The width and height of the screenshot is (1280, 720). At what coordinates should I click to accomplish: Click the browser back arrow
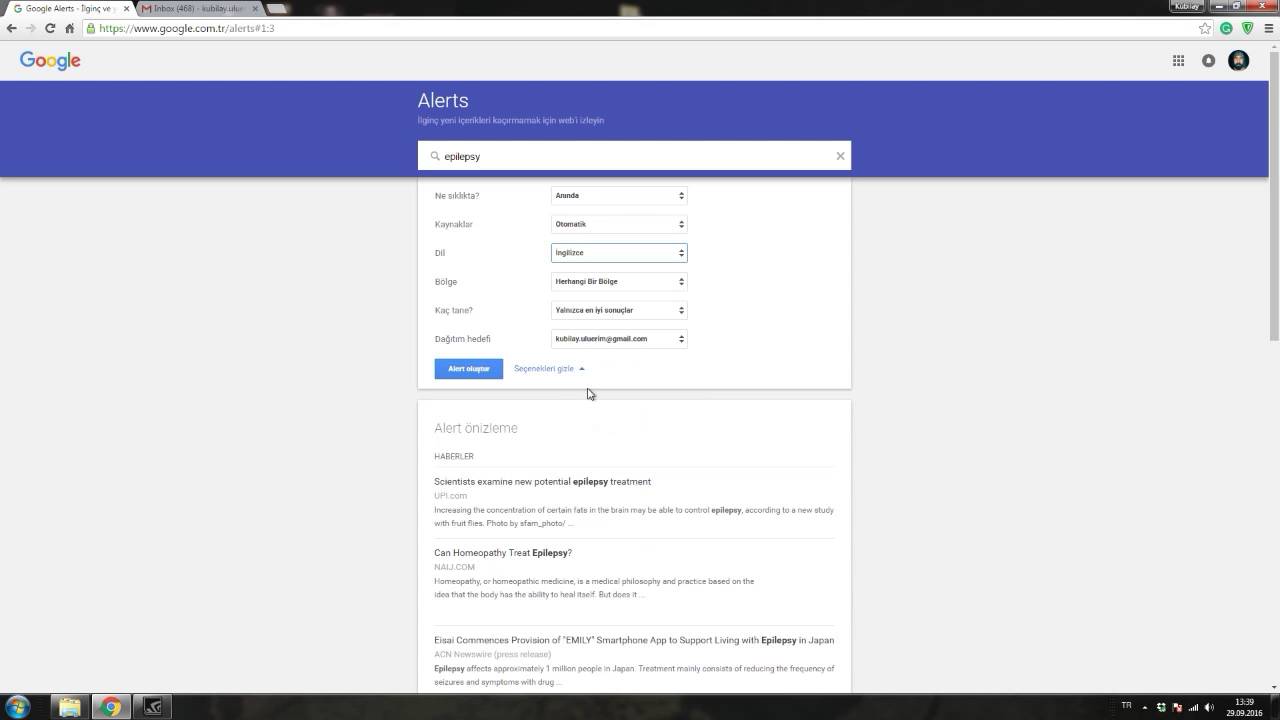pyautogui.click(x=11, y=28)
